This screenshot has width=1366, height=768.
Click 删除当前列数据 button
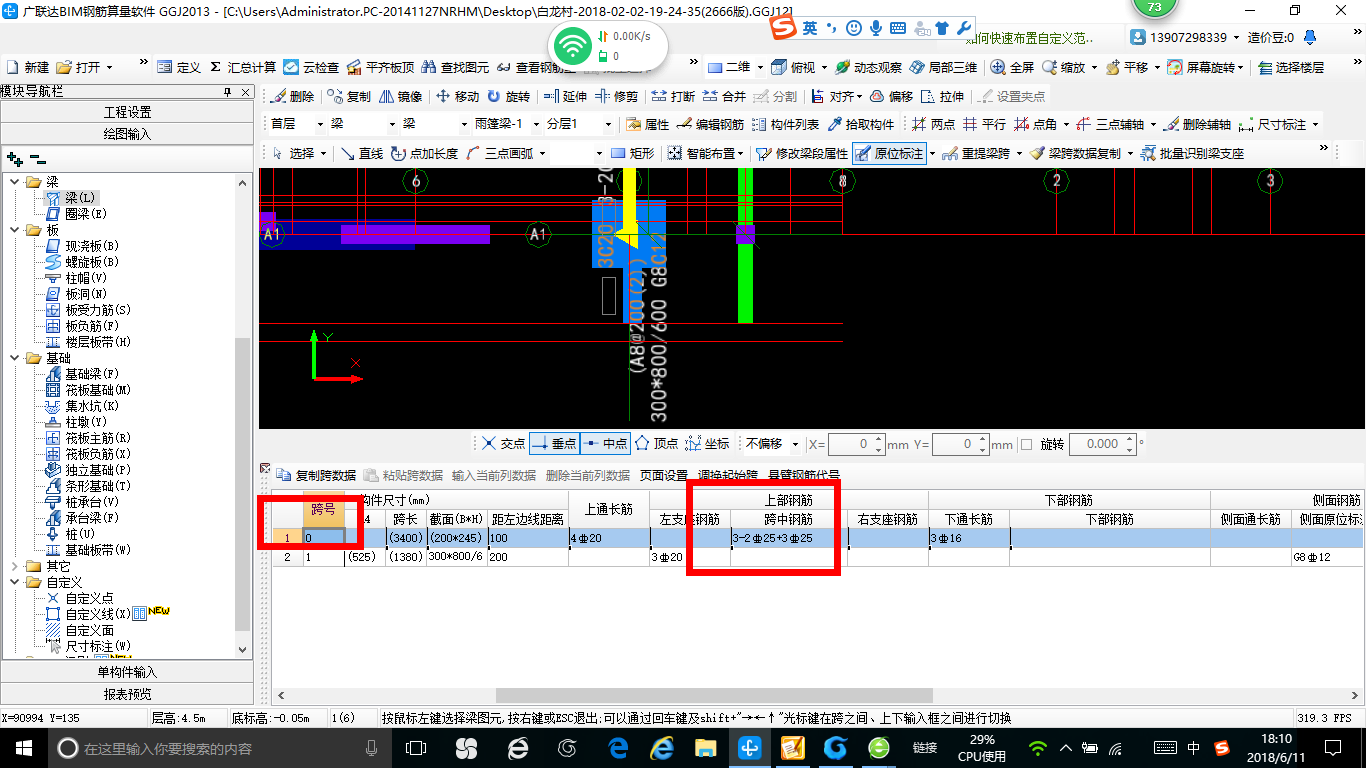click(588, 475)
